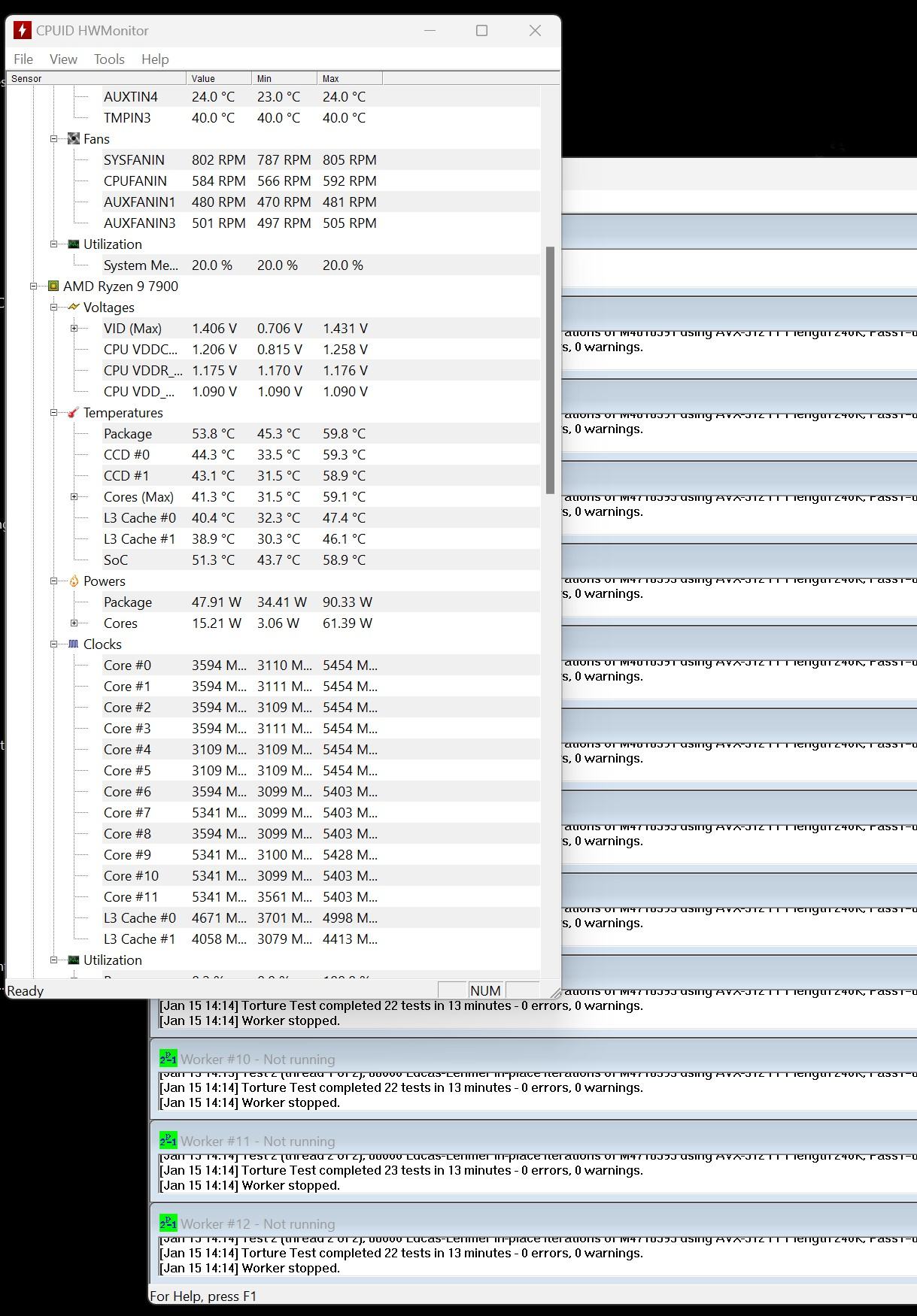Select Worker #11 - Not running title bar
917x1316 pixels.
coord(533,1141)
